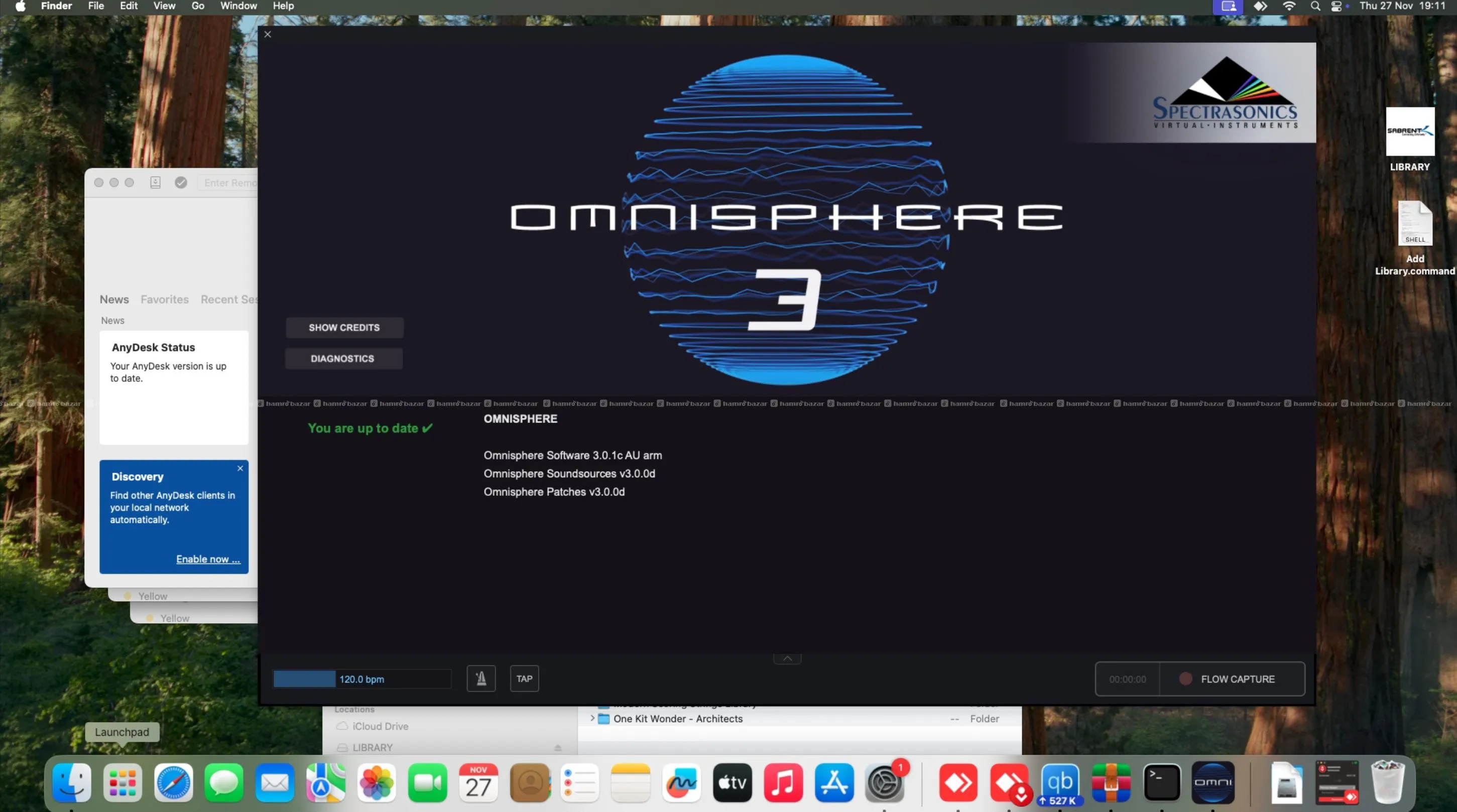This screenshot has width=1457, height=812.
Task: Open the Omnisphere app in the Dock
Action: click(x=1213, y=782)
